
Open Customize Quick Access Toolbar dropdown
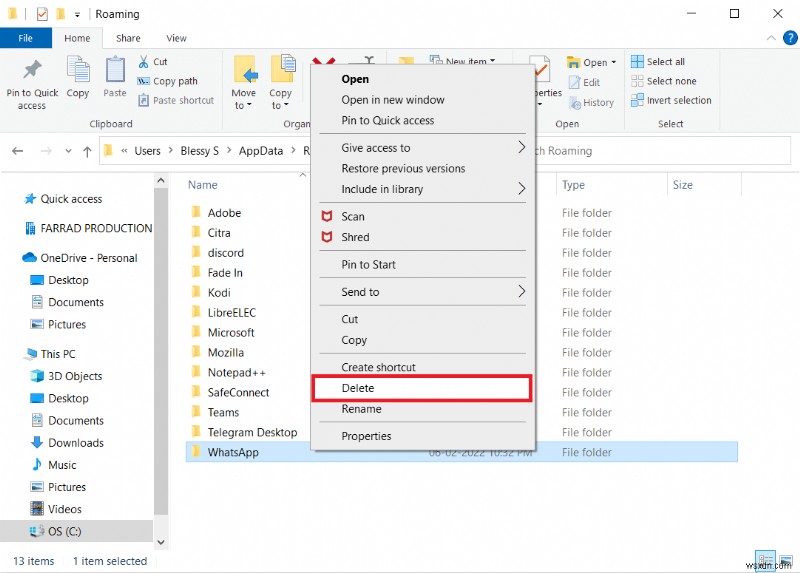[x=77, y=14]
